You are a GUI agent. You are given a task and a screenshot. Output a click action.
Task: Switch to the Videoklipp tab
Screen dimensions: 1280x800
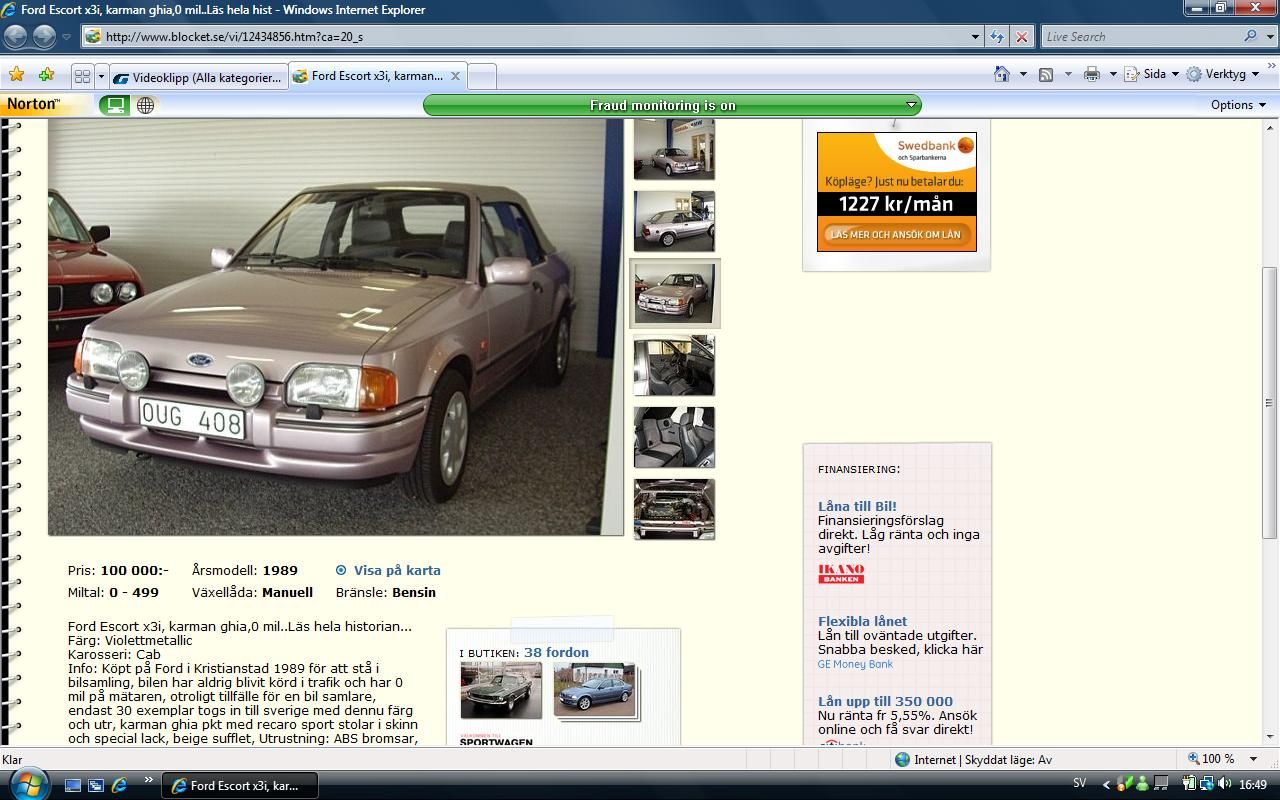pos(198,77)
